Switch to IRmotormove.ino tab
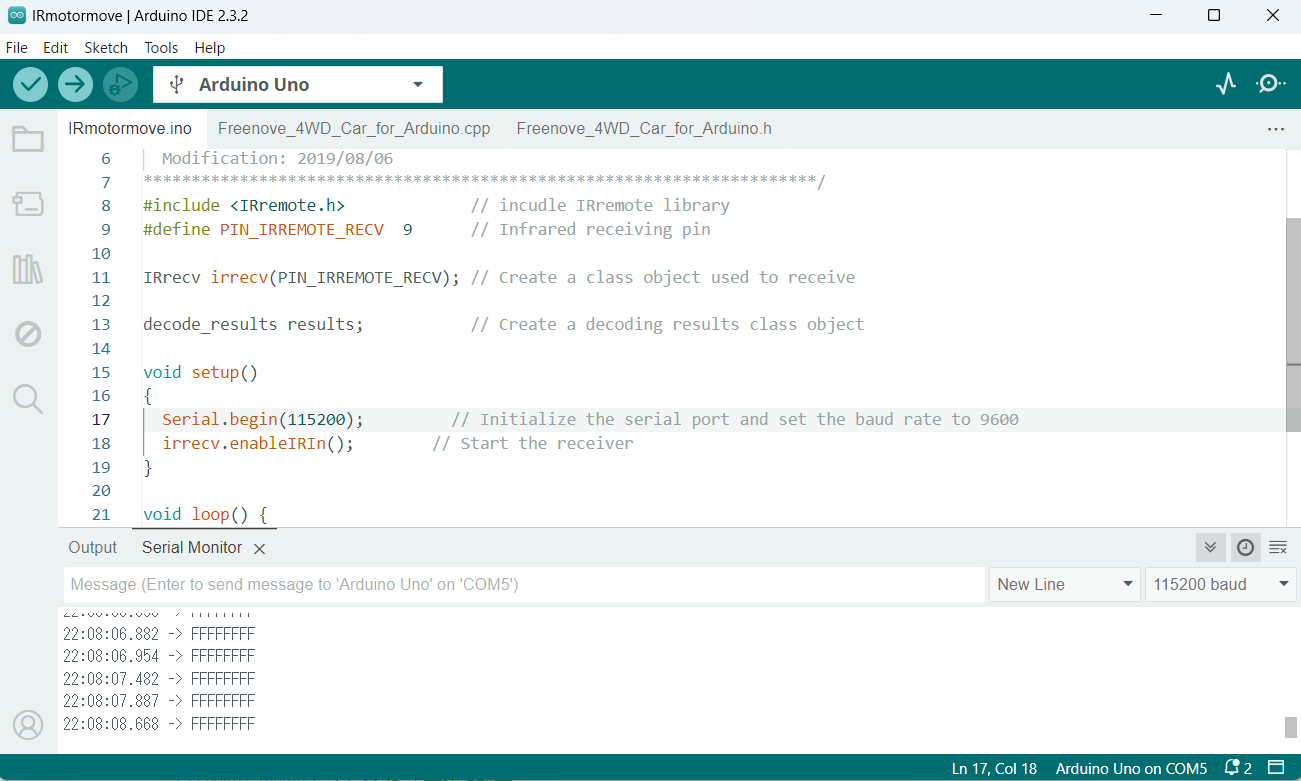 [x=130, y=129]
